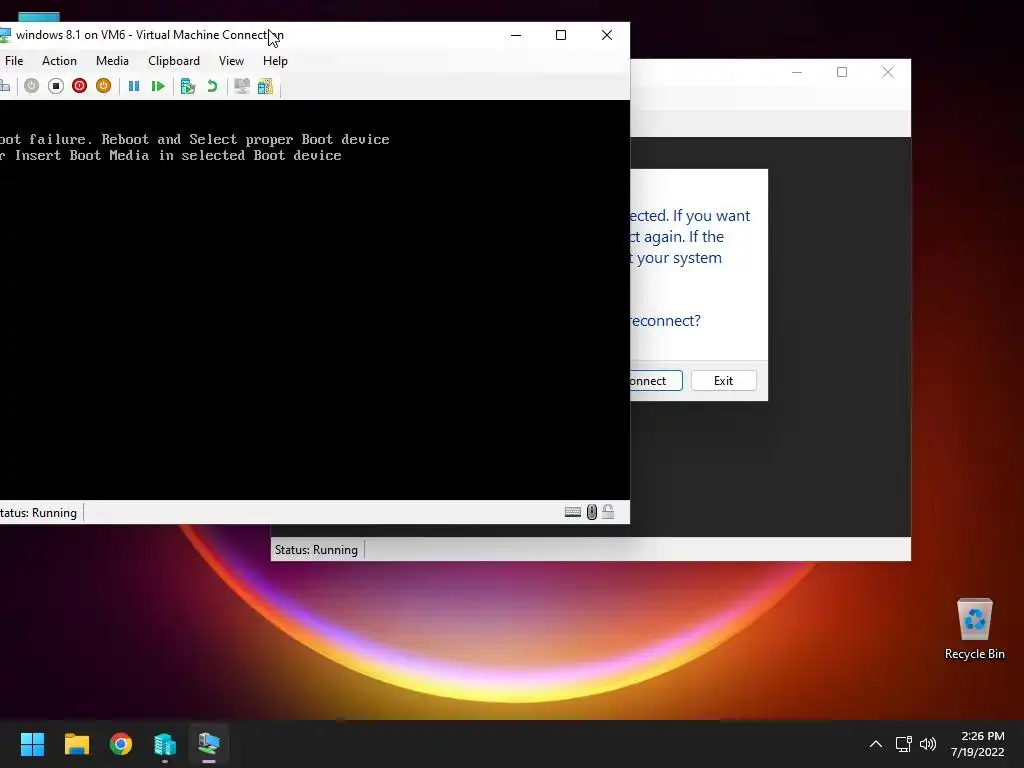1024x768 pixels.
Task: Close the windows 8.1 on VM6 window
Action: [x=607, y=35]
